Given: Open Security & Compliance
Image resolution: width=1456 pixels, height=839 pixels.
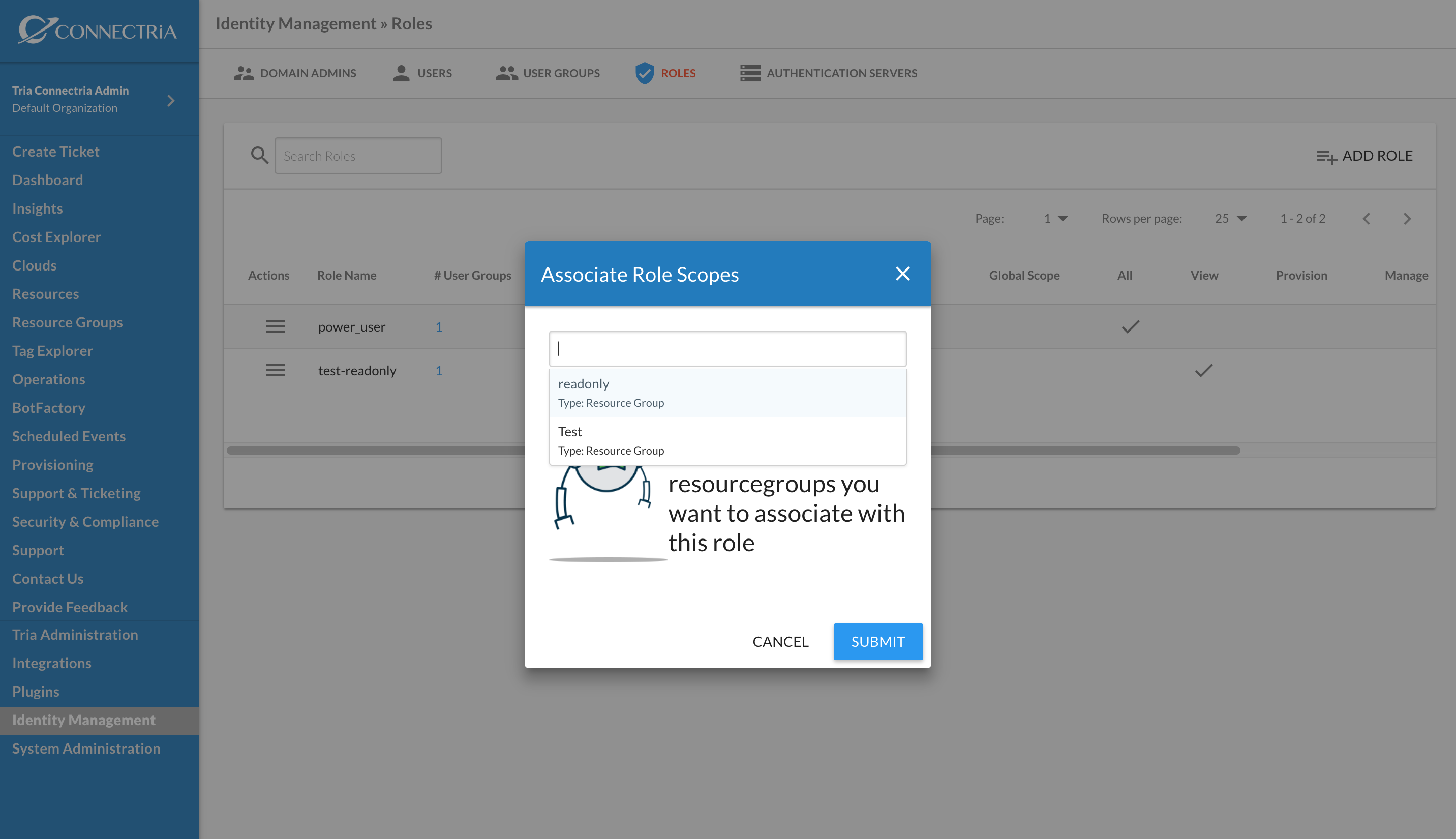Looking at the screenshot, I should [85, 522].
